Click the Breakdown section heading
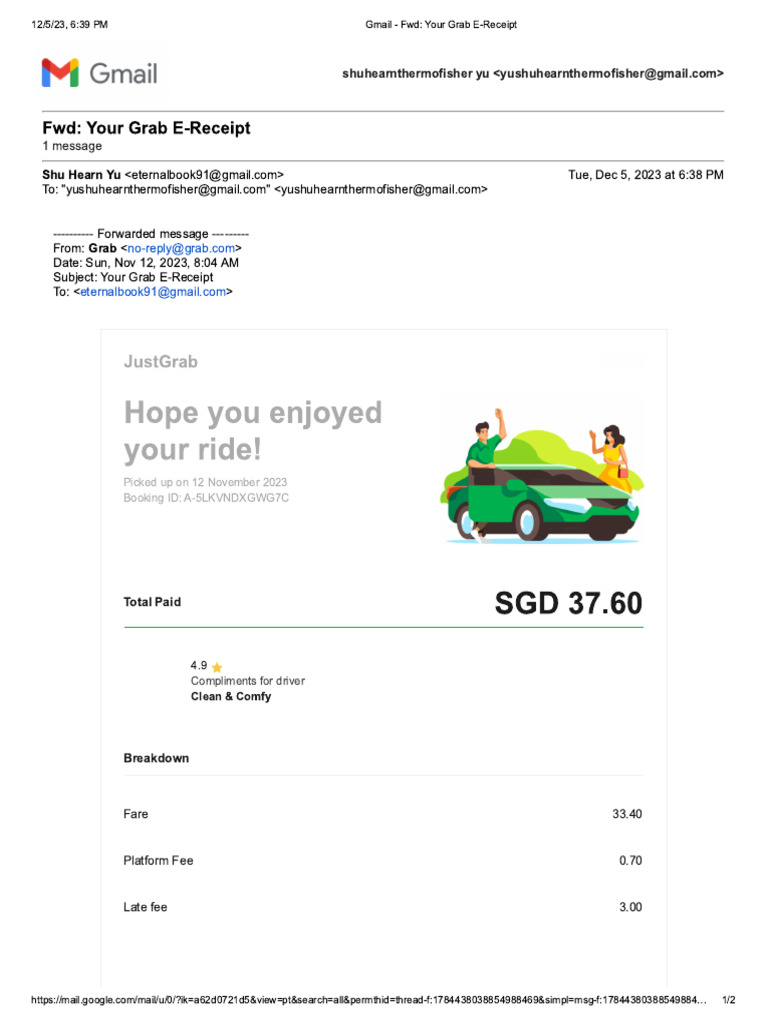This screenshot has height=1024, width=768. tap(156, 758)
